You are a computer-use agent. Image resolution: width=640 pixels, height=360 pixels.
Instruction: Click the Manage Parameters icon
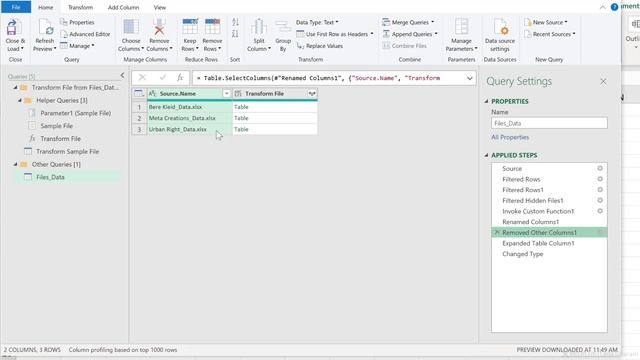click(461, 27)
